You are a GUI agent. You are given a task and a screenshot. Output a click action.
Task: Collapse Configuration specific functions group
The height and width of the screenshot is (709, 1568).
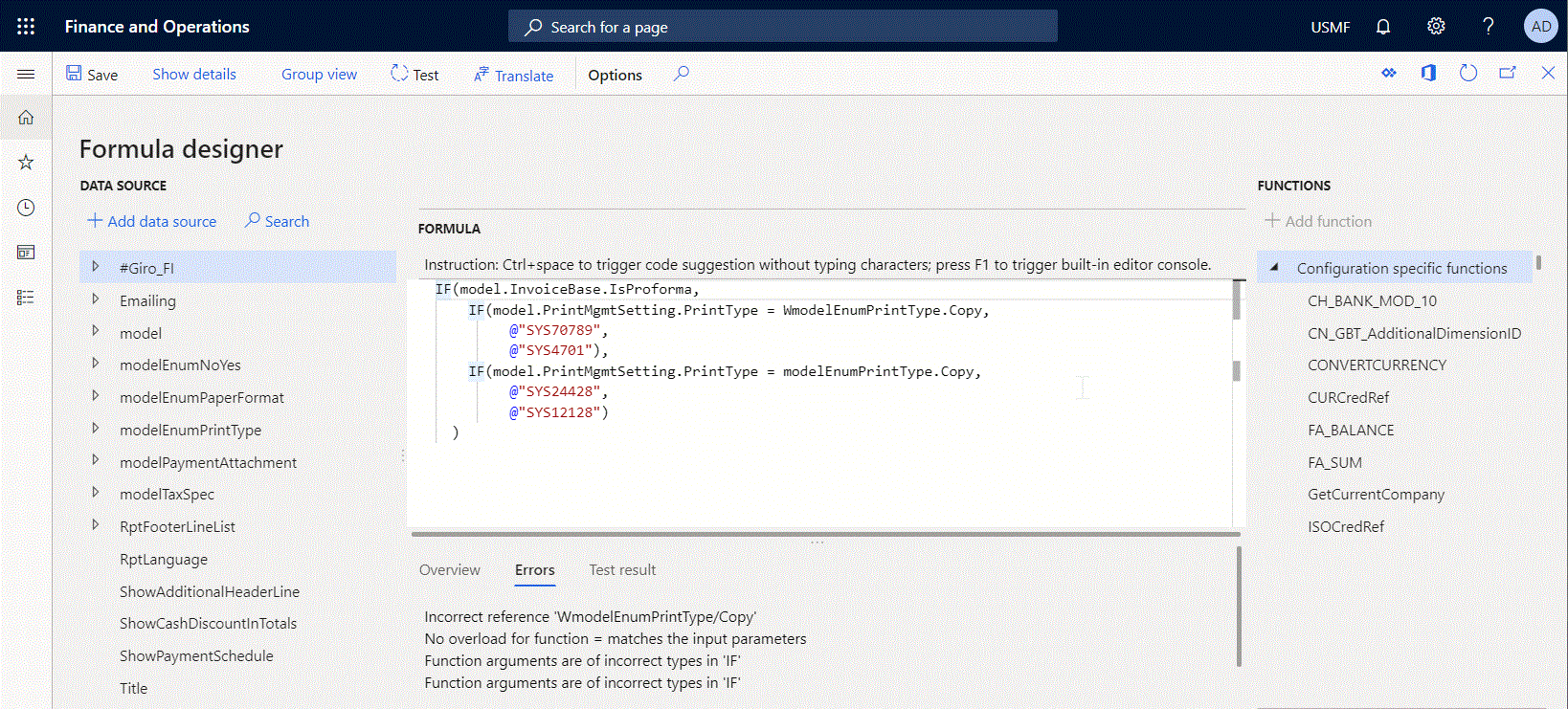[x=1274, y=268]
